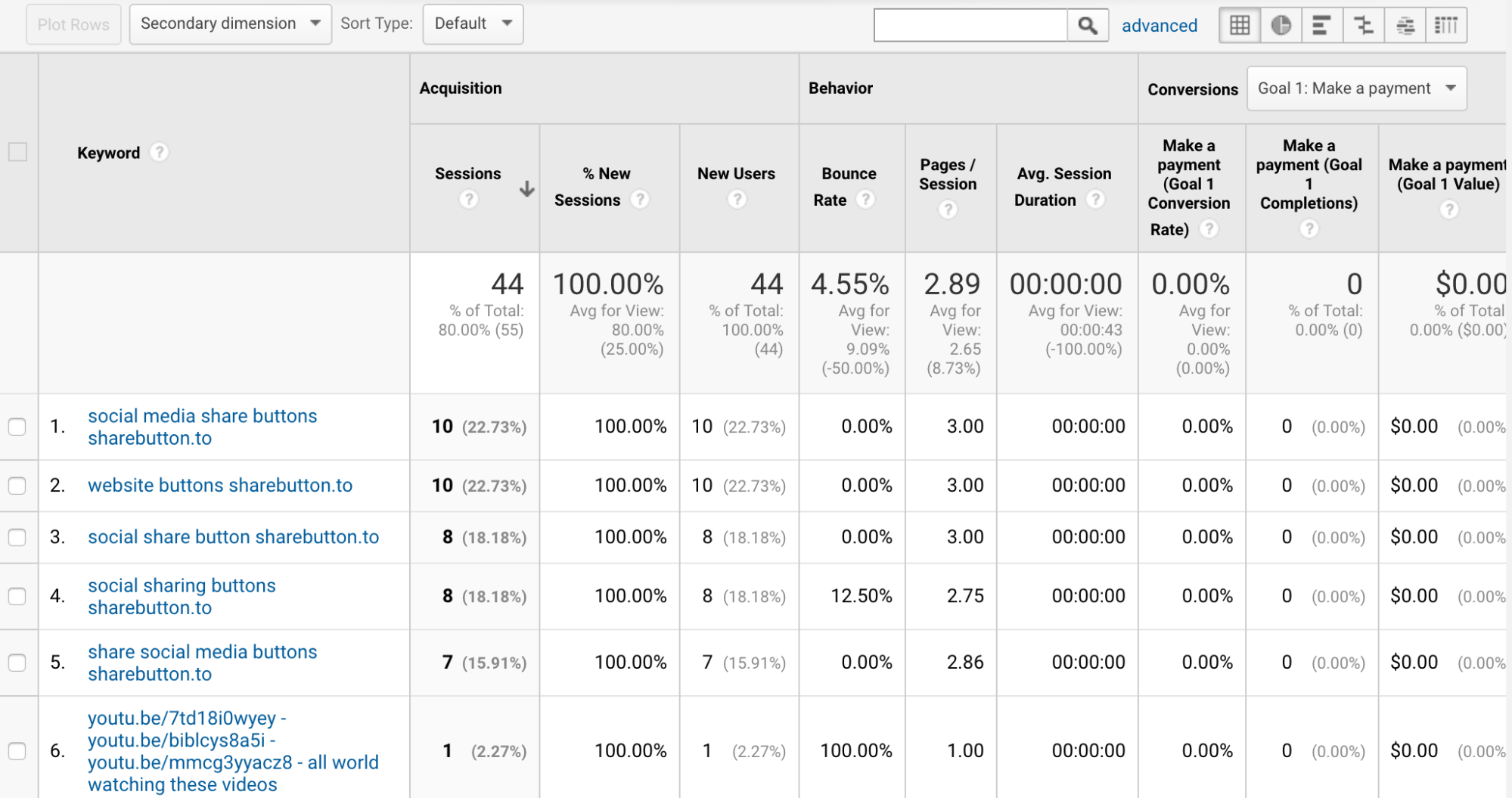Open keyword website buttons sharebutton.to
This screenshot has width=1512, height=798.
coord(220,486)
